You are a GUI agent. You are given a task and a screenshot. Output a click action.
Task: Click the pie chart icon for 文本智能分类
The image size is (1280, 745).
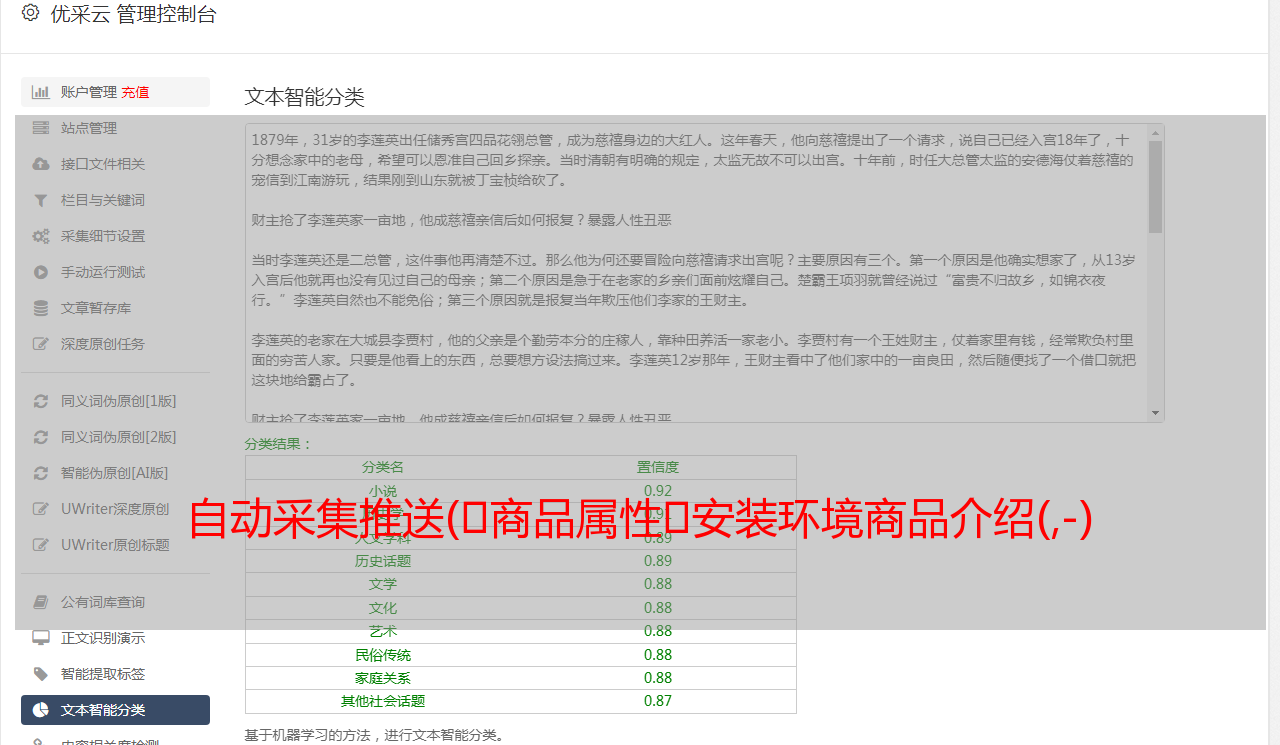click(x=40, y=710)
